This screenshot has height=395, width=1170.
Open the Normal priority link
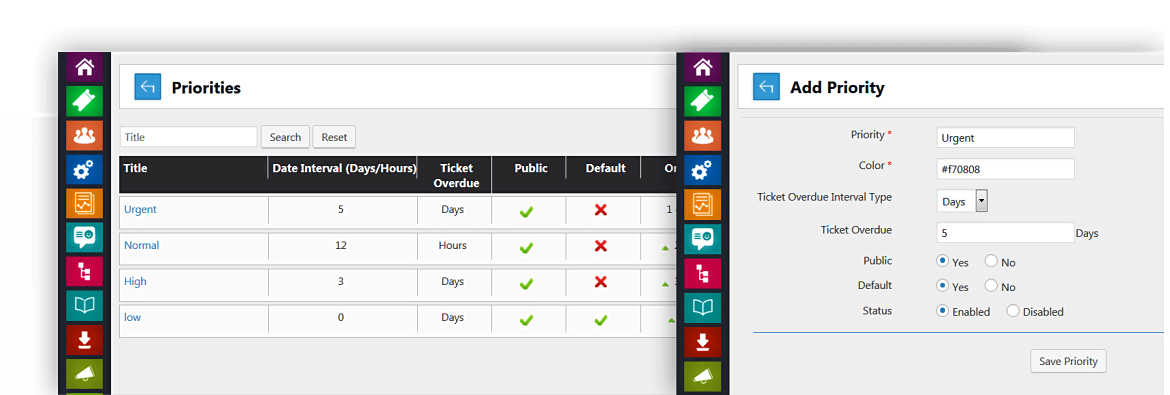click(142, 245)
